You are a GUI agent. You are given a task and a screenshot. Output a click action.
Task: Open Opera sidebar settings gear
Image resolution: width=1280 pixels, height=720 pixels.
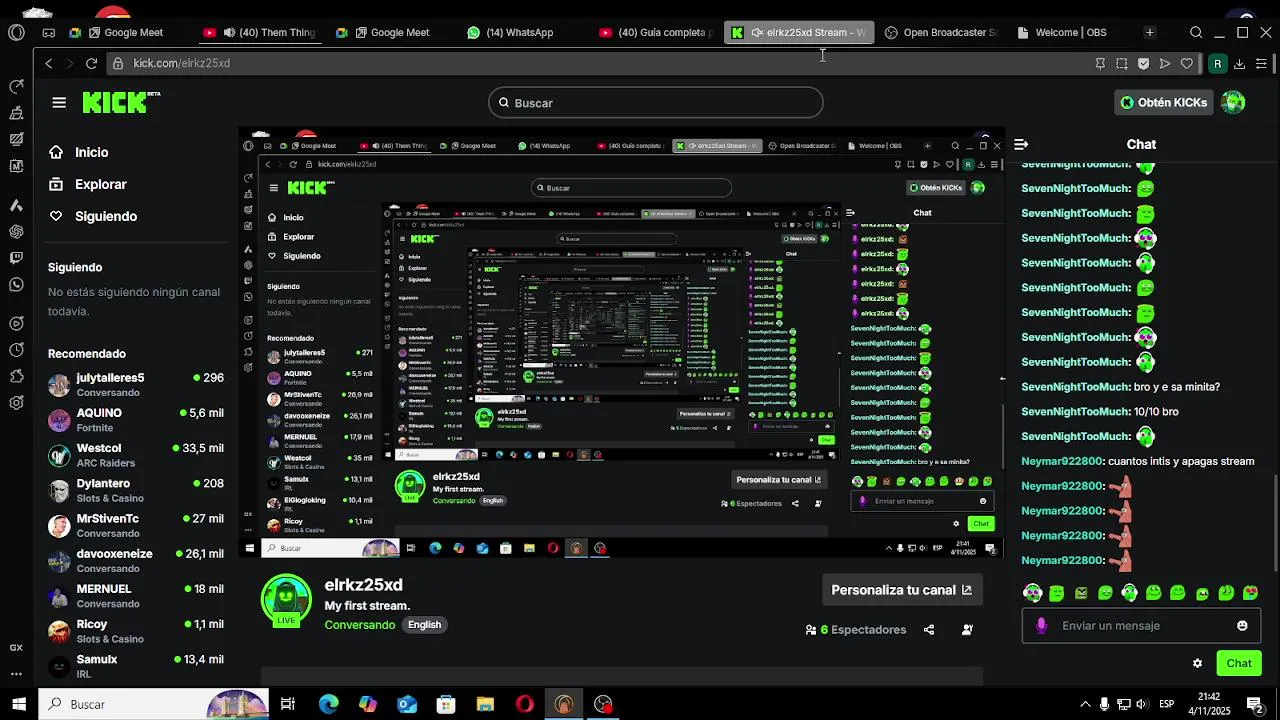point(16,403)
